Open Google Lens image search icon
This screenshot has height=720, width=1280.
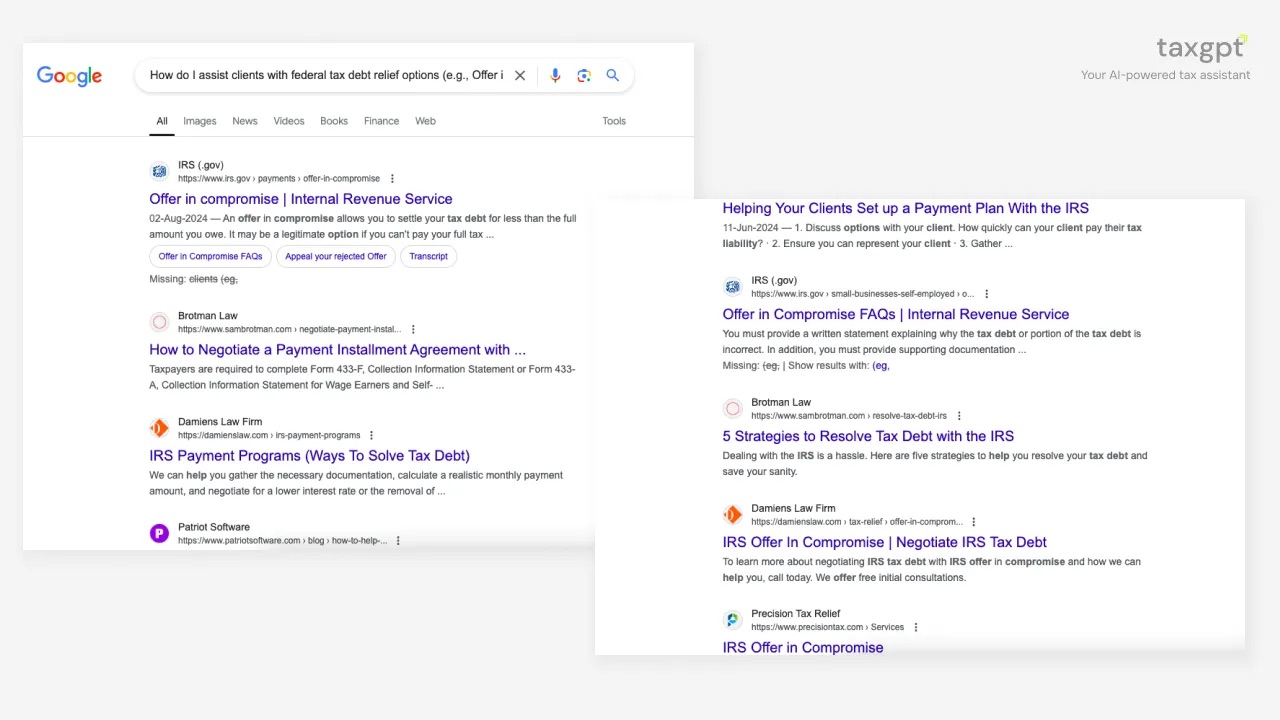click(584, 75)
